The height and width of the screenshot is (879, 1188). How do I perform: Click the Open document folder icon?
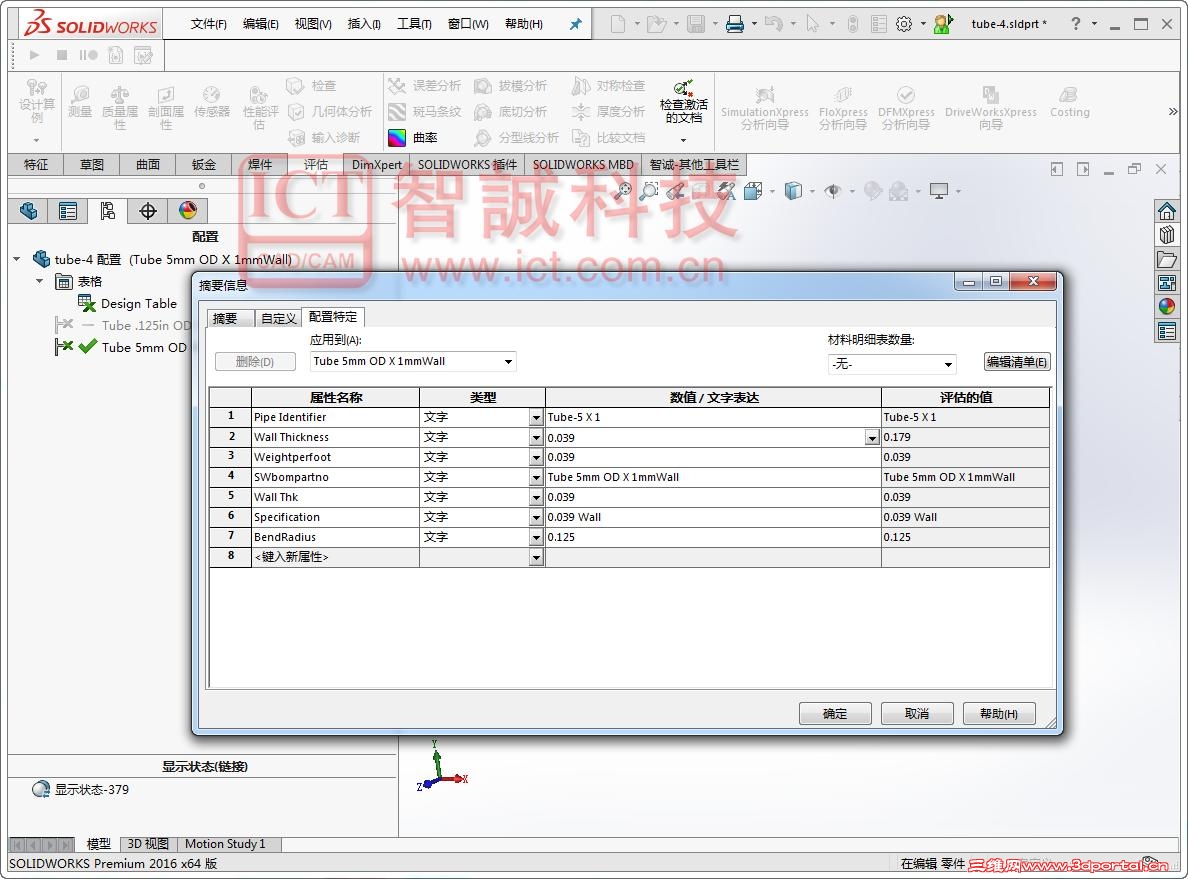click(656, 24)
